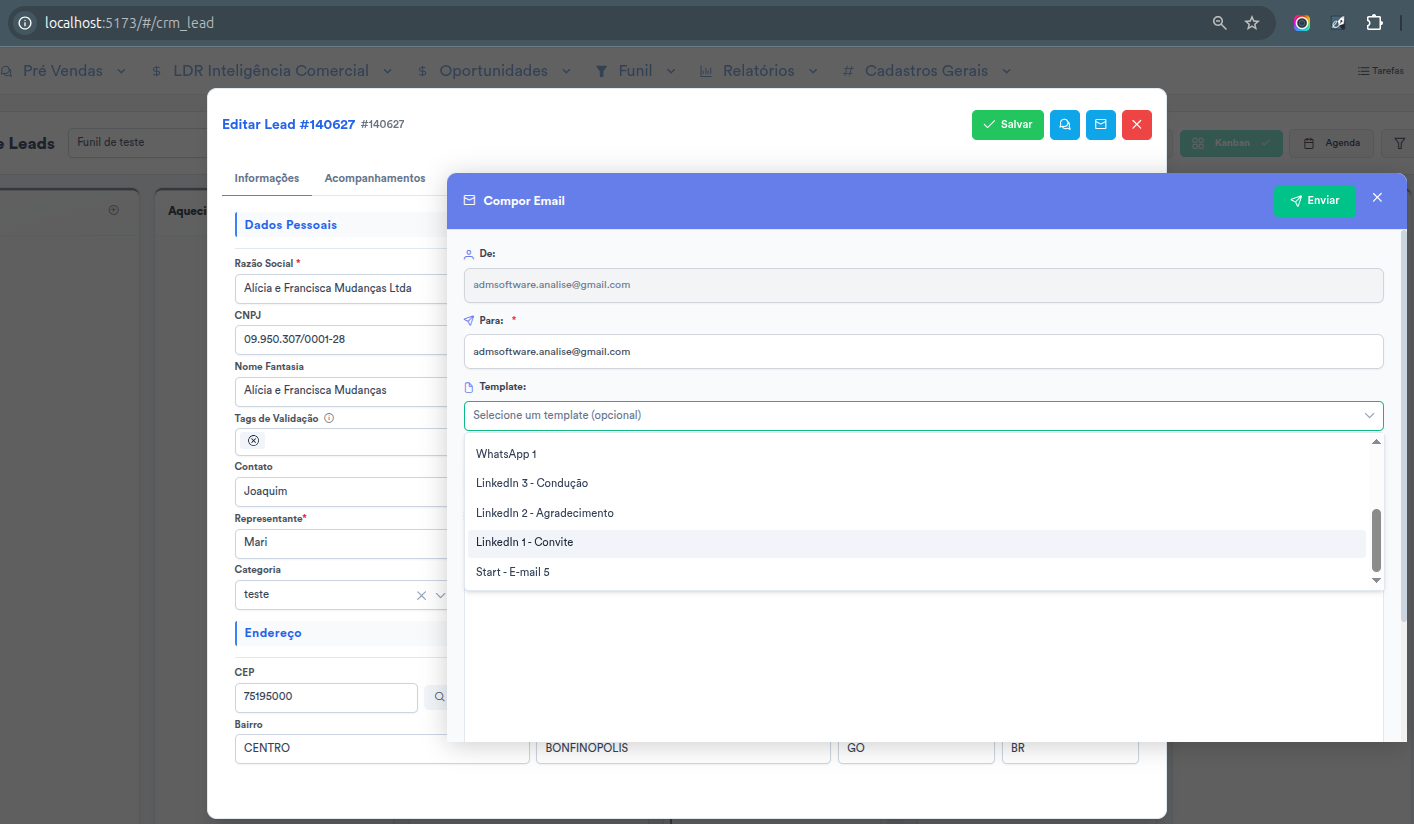1414x824 pixels.
Task: Send the email with Enviar button
Action: click(1314, 201)
